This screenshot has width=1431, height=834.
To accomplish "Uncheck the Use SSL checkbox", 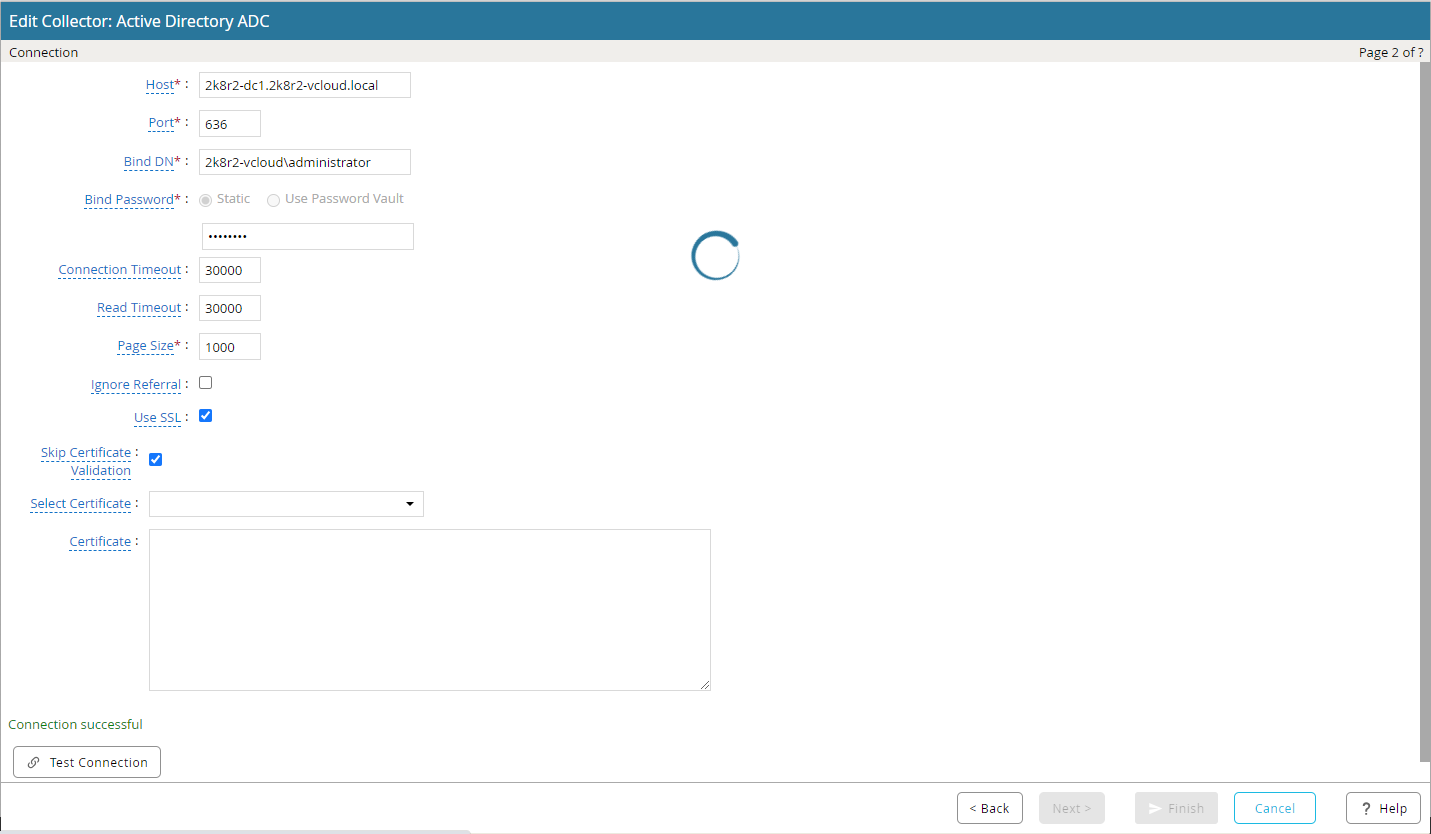I will (206, 416).
